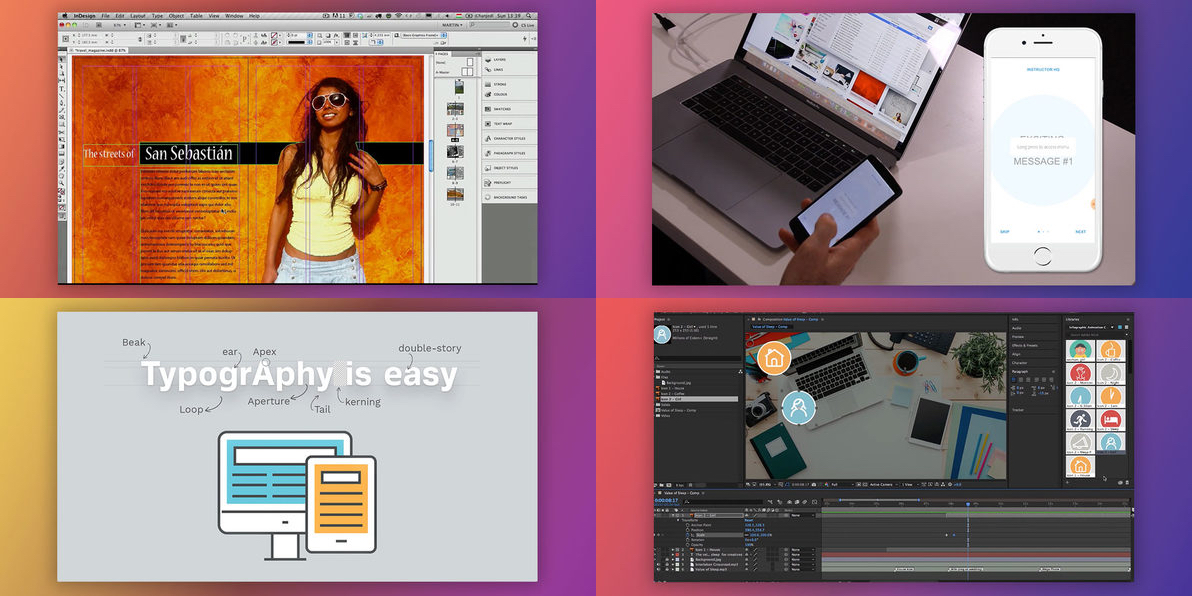Tap SKIP on the phone mockup

(x=1004, y=232)
